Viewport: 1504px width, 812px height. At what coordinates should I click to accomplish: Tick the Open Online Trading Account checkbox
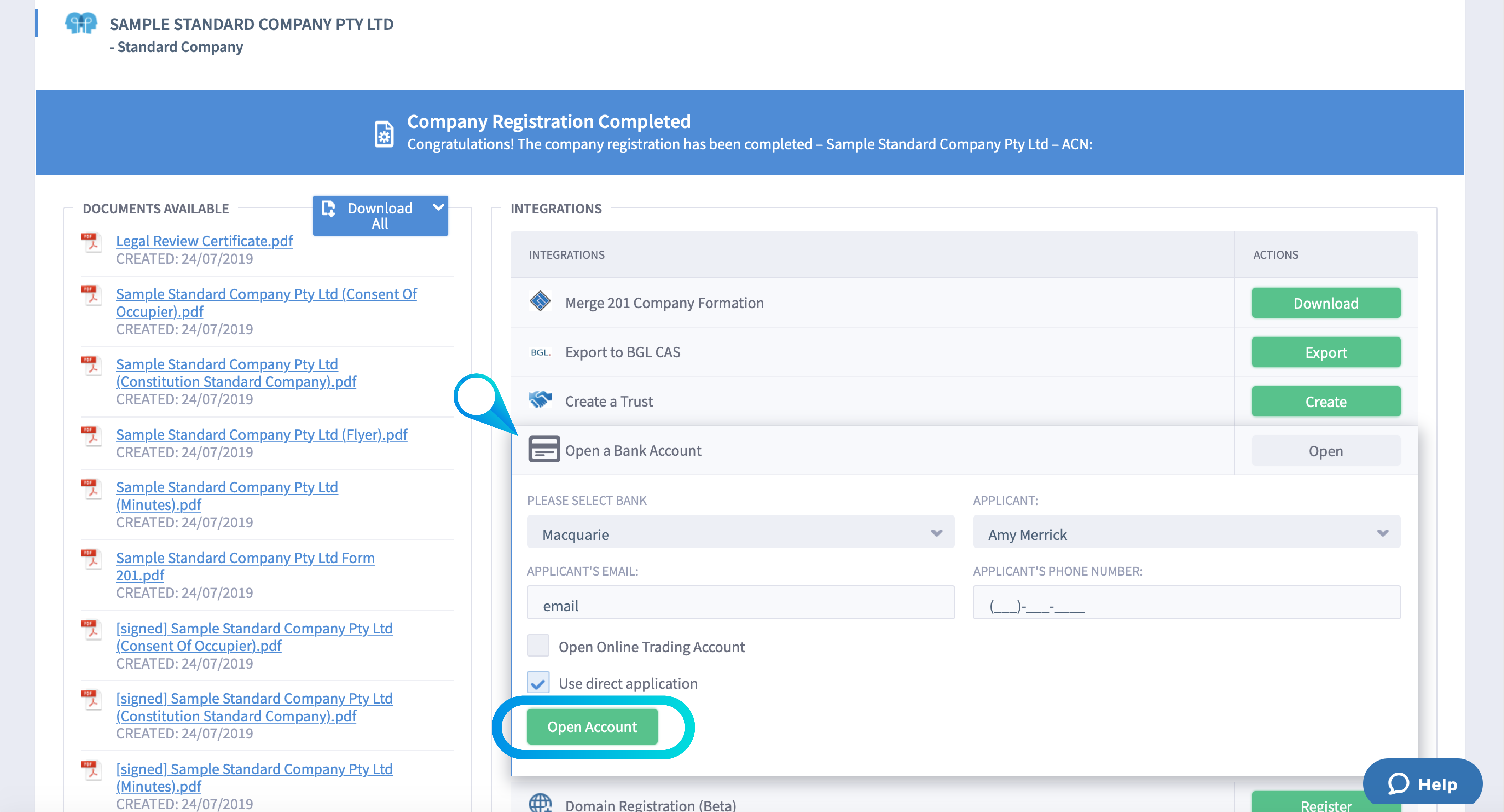[x=538, y=646]
